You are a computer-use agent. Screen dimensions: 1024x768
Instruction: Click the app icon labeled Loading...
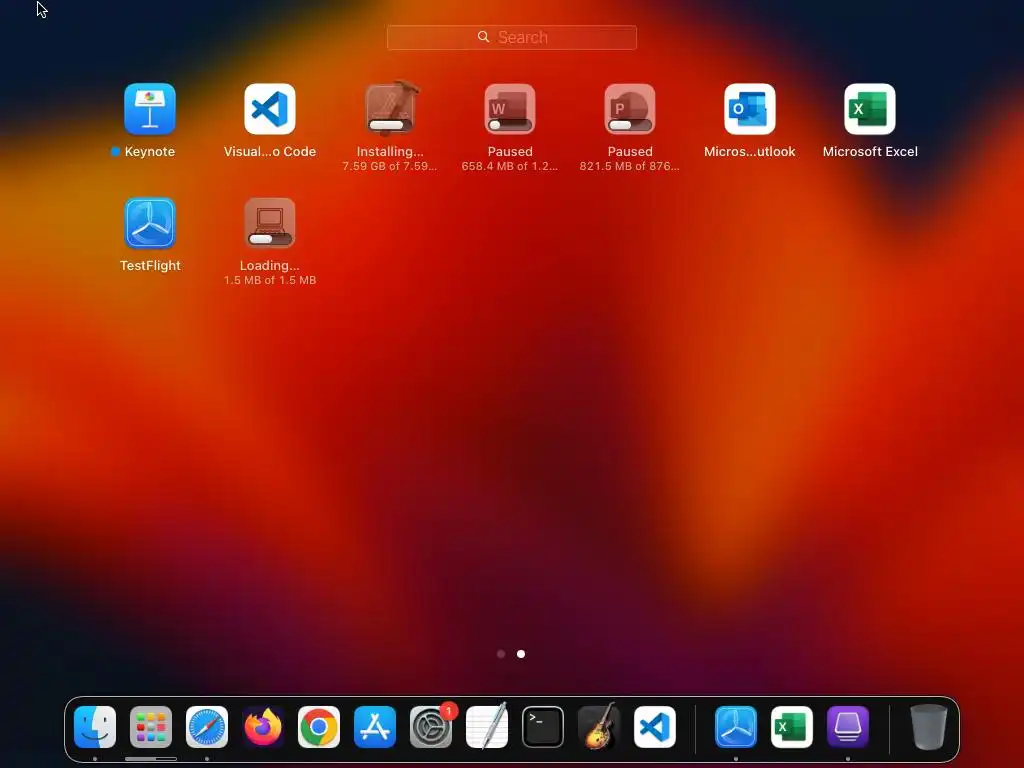(x=270, y=223)
